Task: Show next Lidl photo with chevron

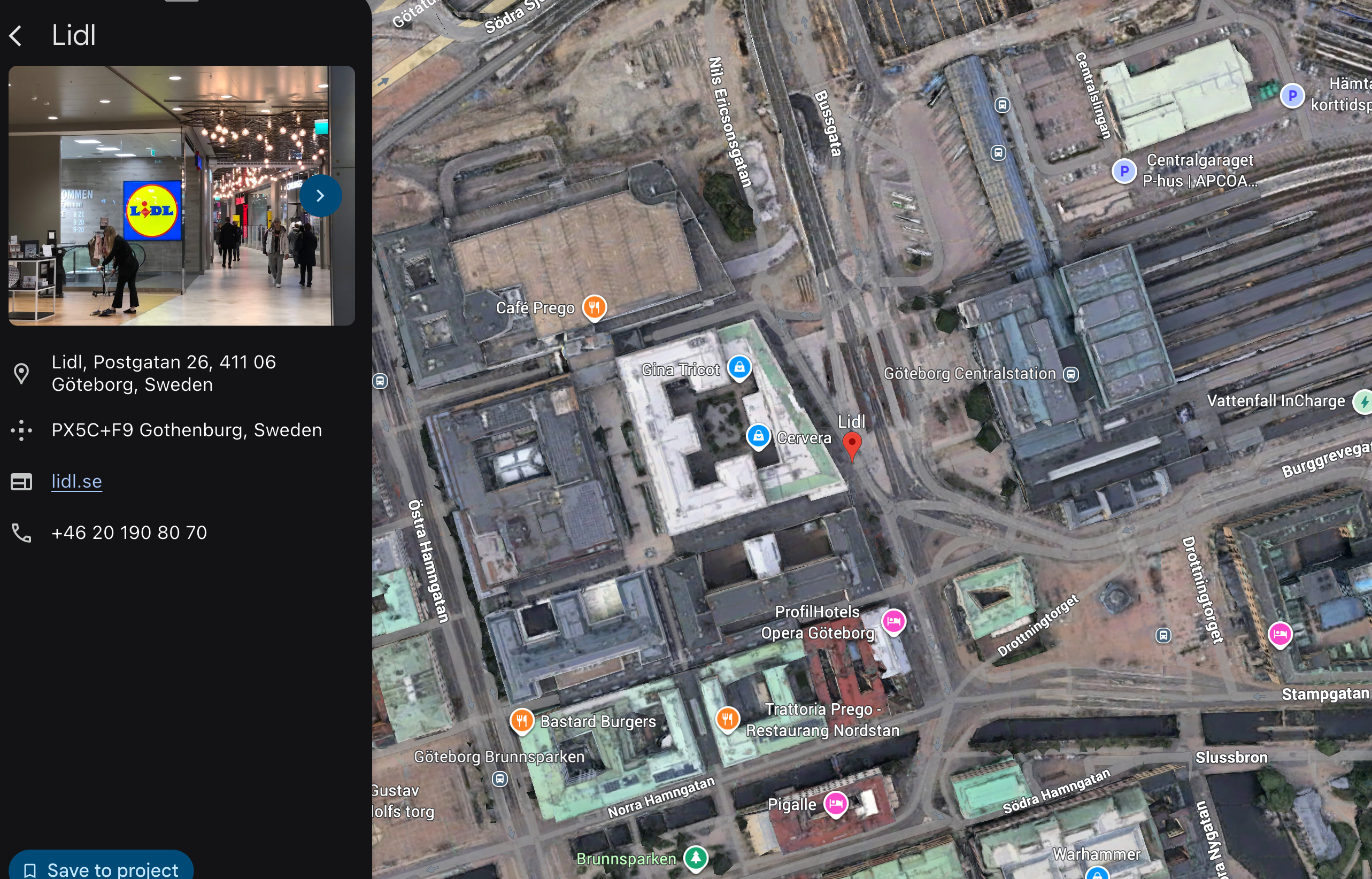Action: (320, 196)
